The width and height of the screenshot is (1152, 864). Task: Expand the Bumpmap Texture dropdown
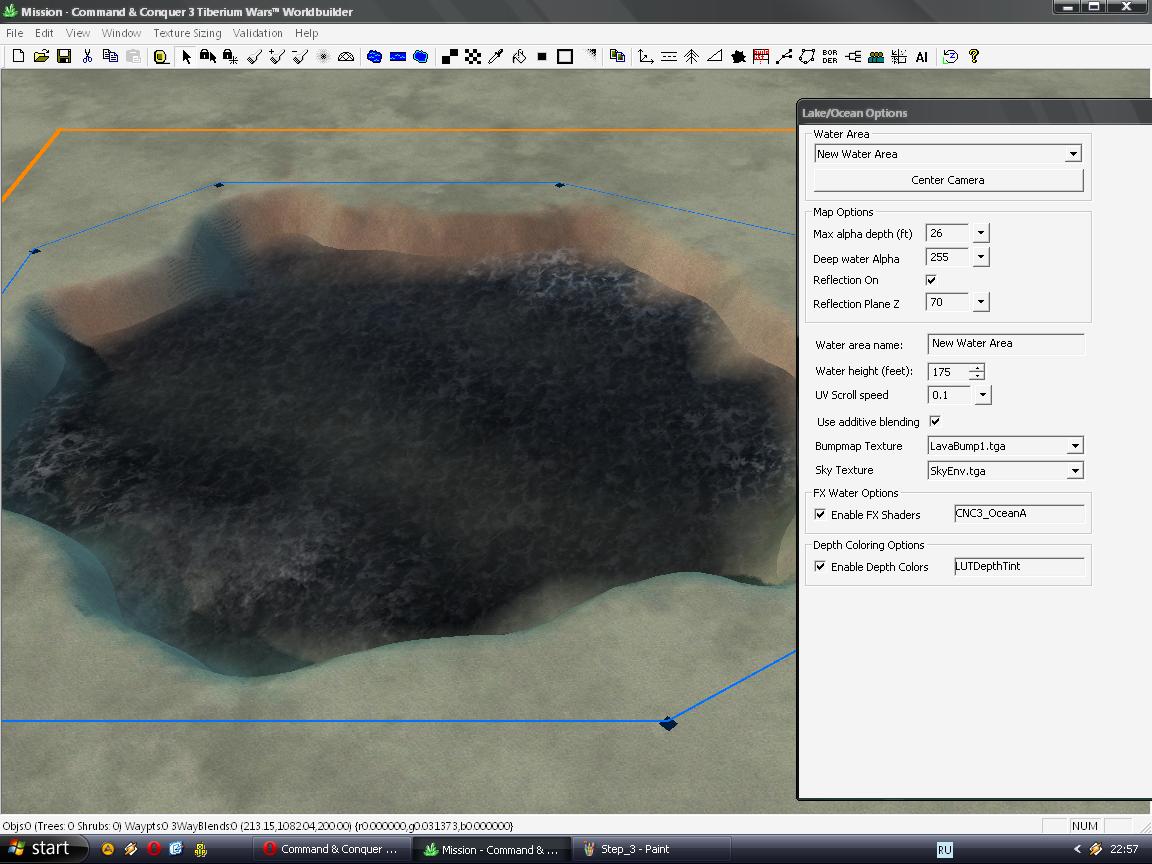click(x=1075, y=446)
